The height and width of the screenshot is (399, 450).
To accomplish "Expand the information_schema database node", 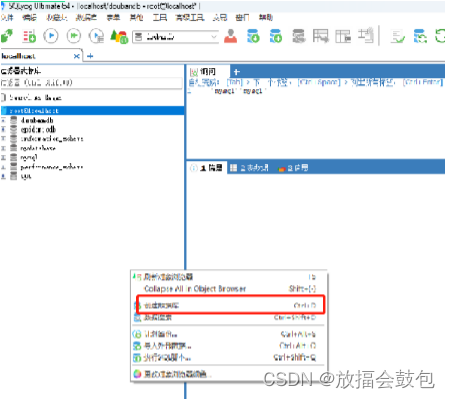I will point(3,139).
